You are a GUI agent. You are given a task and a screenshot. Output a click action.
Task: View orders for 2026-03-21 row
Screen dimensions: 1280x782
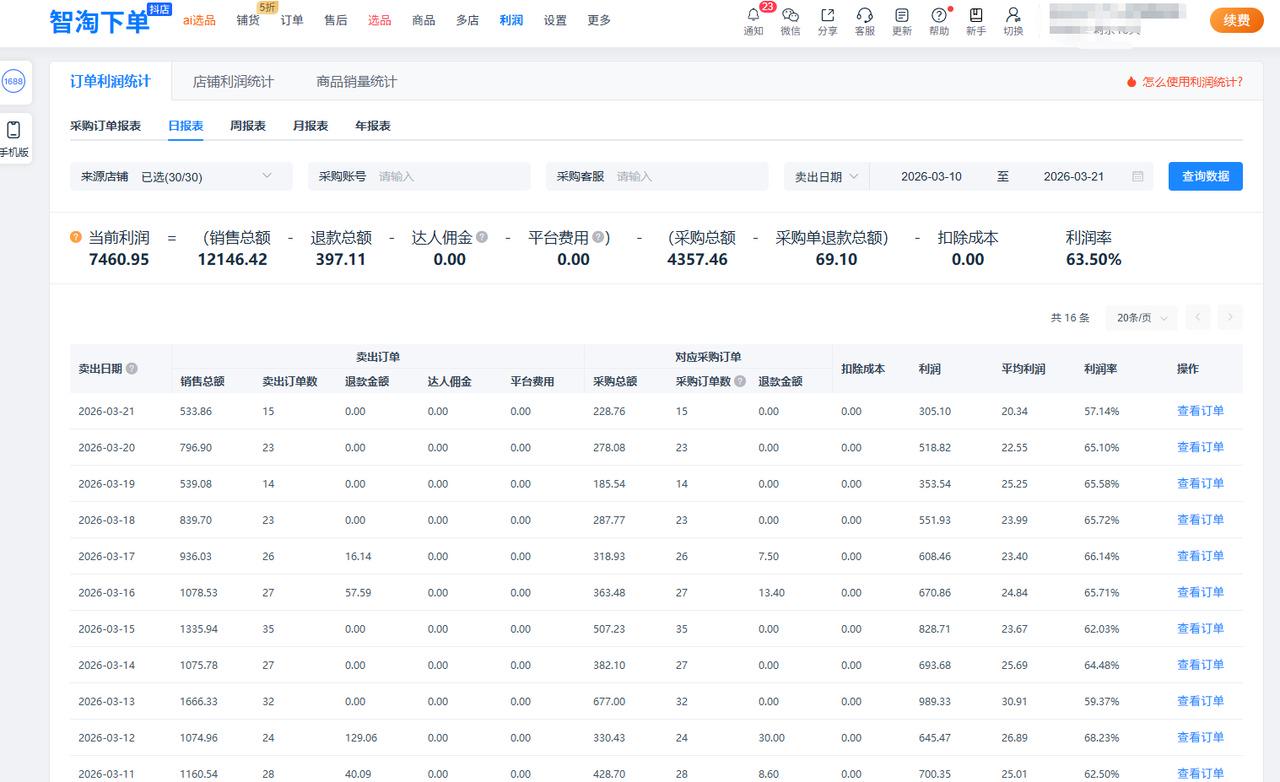(1200, 411)
